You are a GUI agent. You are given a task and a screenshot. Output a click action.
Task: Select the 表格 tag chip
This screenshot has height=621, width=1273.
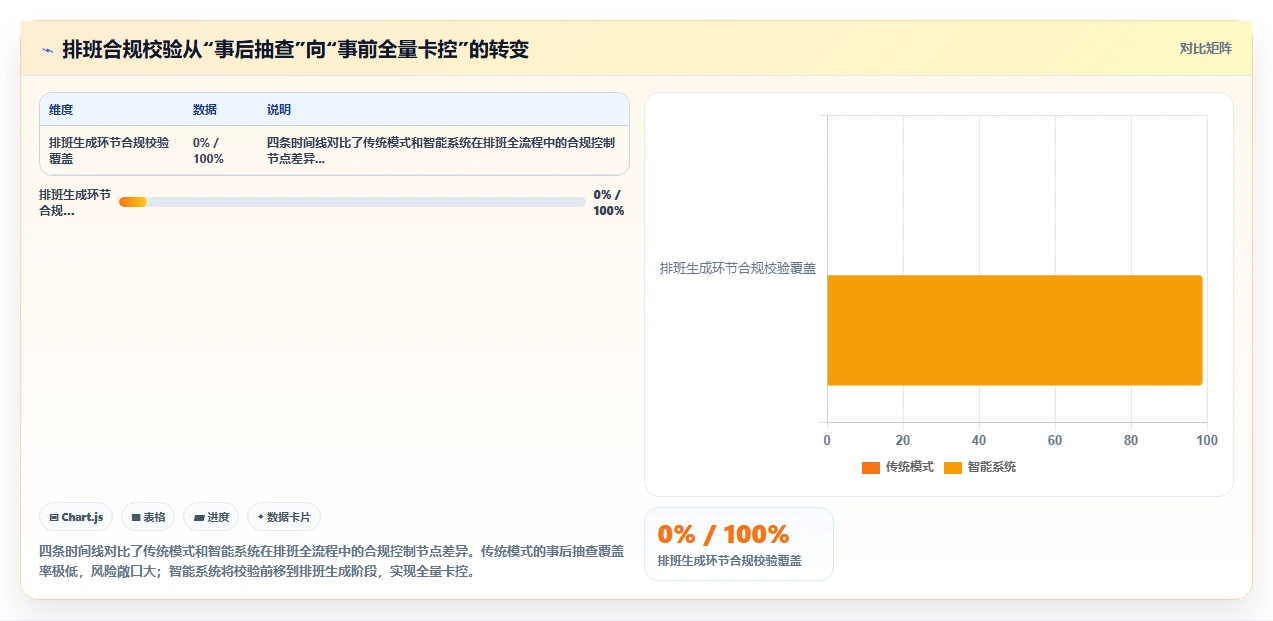tap(148, 517)
